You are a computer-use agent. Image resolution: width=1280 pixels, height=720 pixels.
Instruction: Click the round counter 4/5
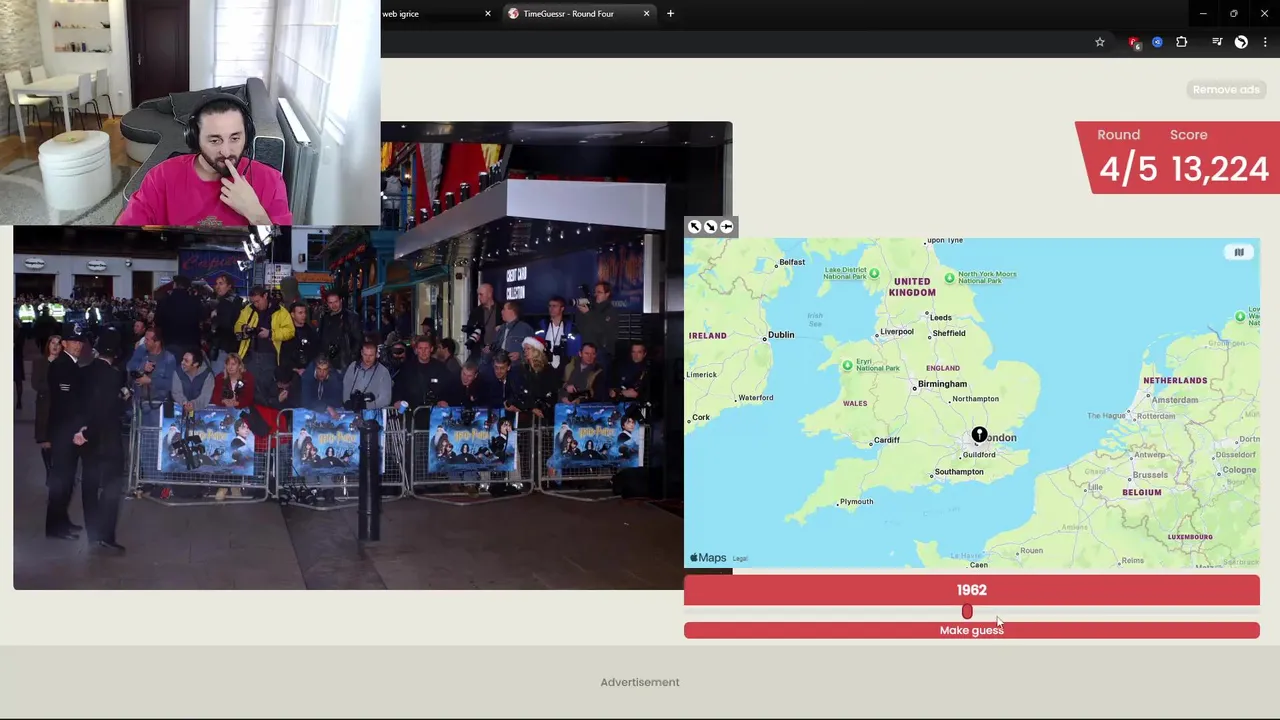tap(1128, 169)
